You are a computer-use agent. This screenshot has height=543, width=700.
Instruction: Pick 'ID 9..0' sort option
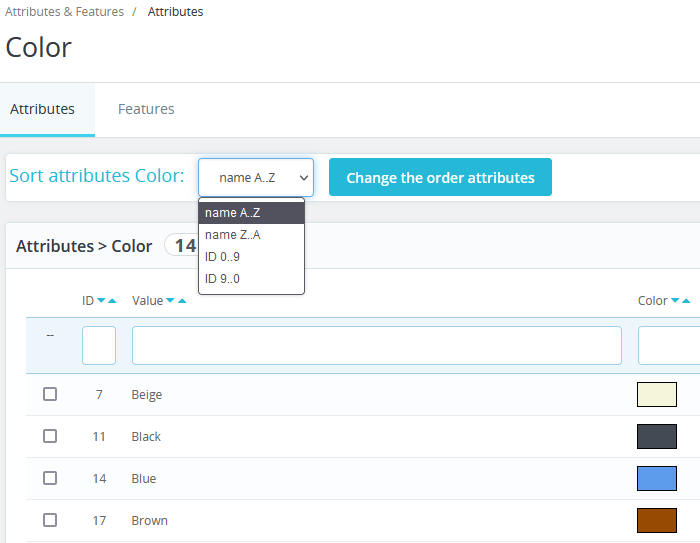(x=222, y=279)
